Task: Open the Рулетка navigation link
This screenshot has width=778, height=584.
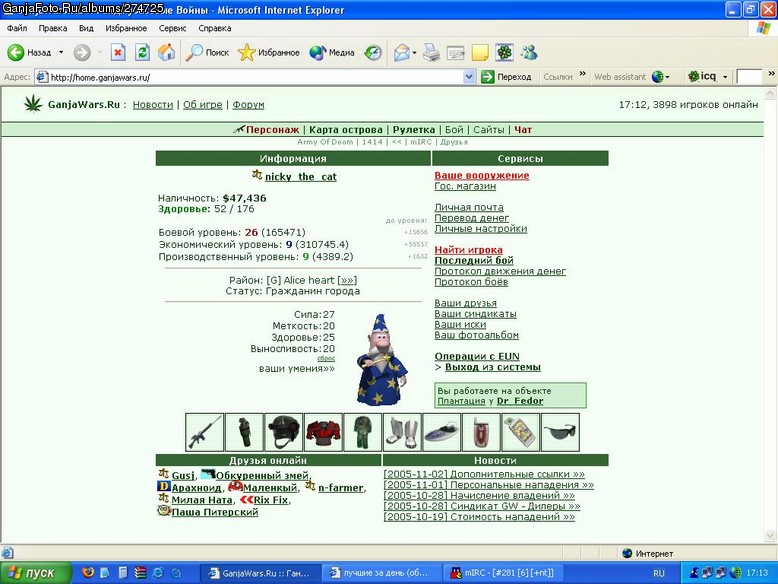Action: [x=414, y=130]
